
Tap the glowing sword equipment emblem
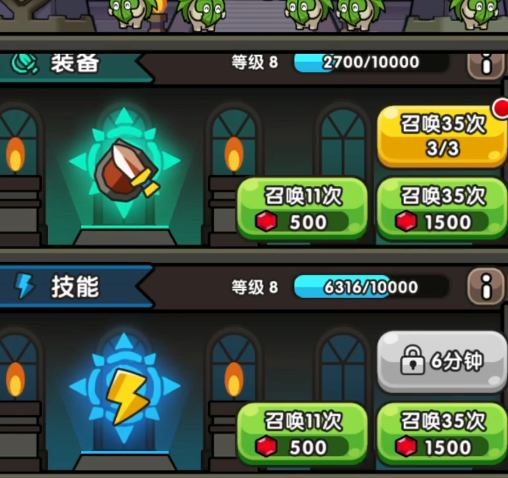coord(126,170)
